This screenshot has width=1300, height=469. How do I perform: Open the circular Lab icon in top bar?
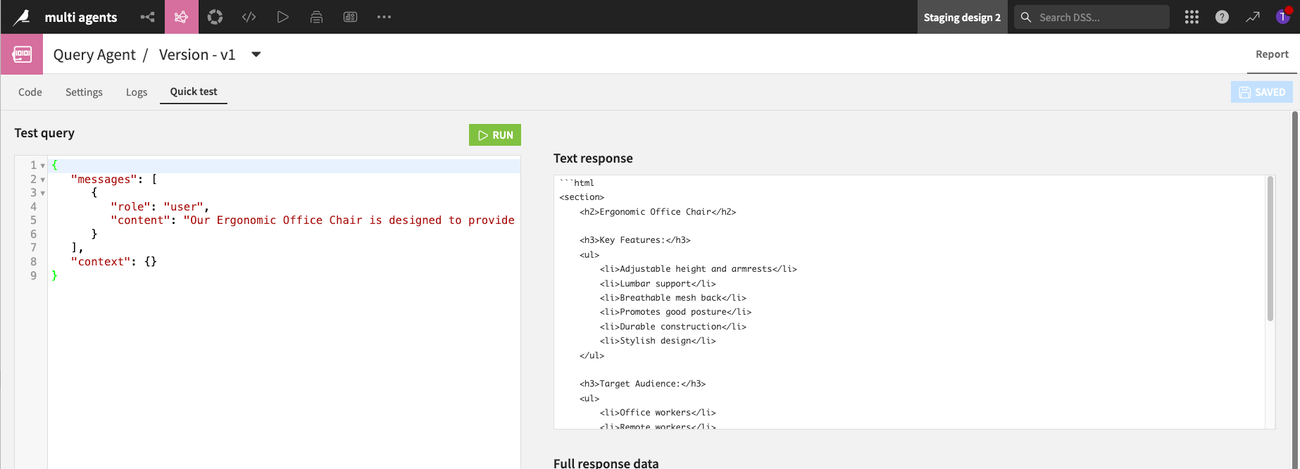tap(215, 17)
